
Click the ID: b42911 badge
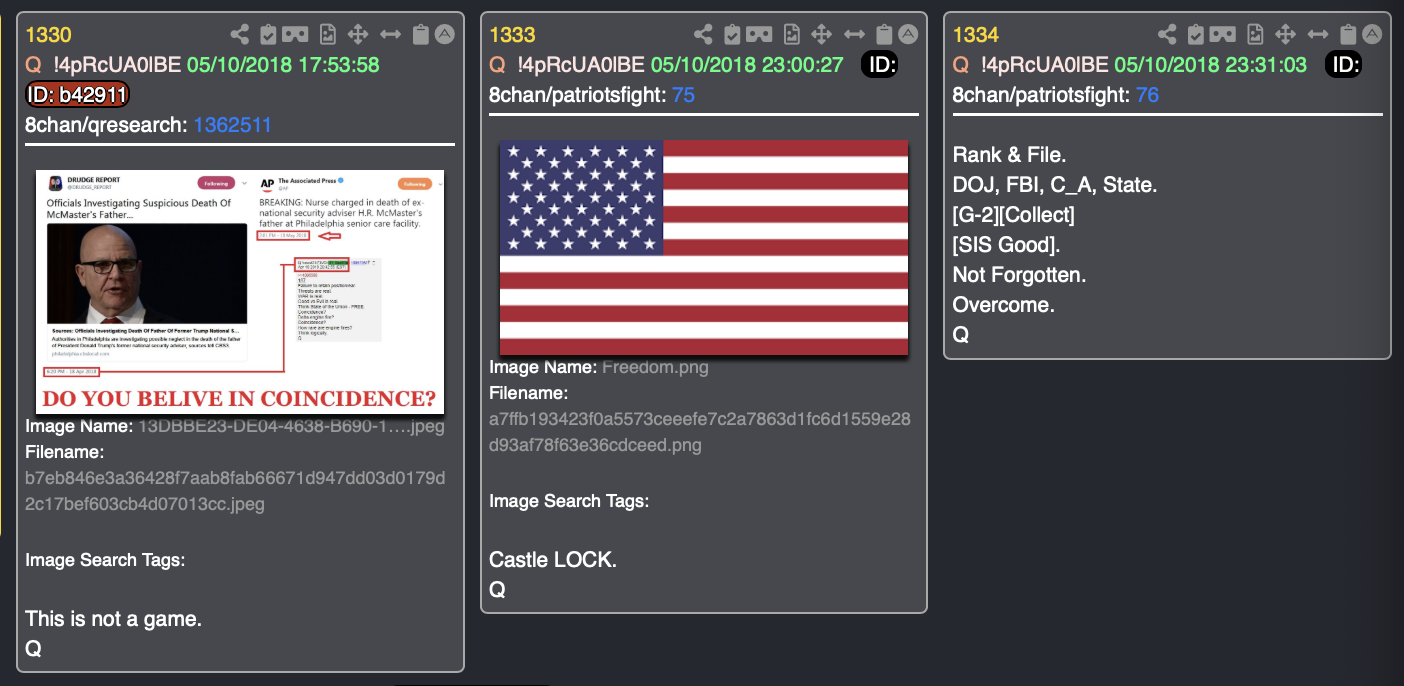77,95
